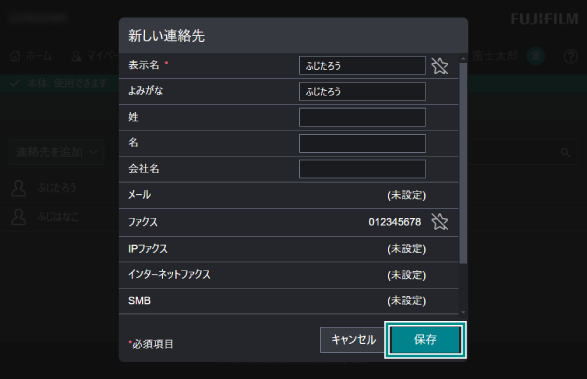The width and height of the screenshot is (587, 379).
Task: Focus the 姓 input field
Action: pos(362,117)
